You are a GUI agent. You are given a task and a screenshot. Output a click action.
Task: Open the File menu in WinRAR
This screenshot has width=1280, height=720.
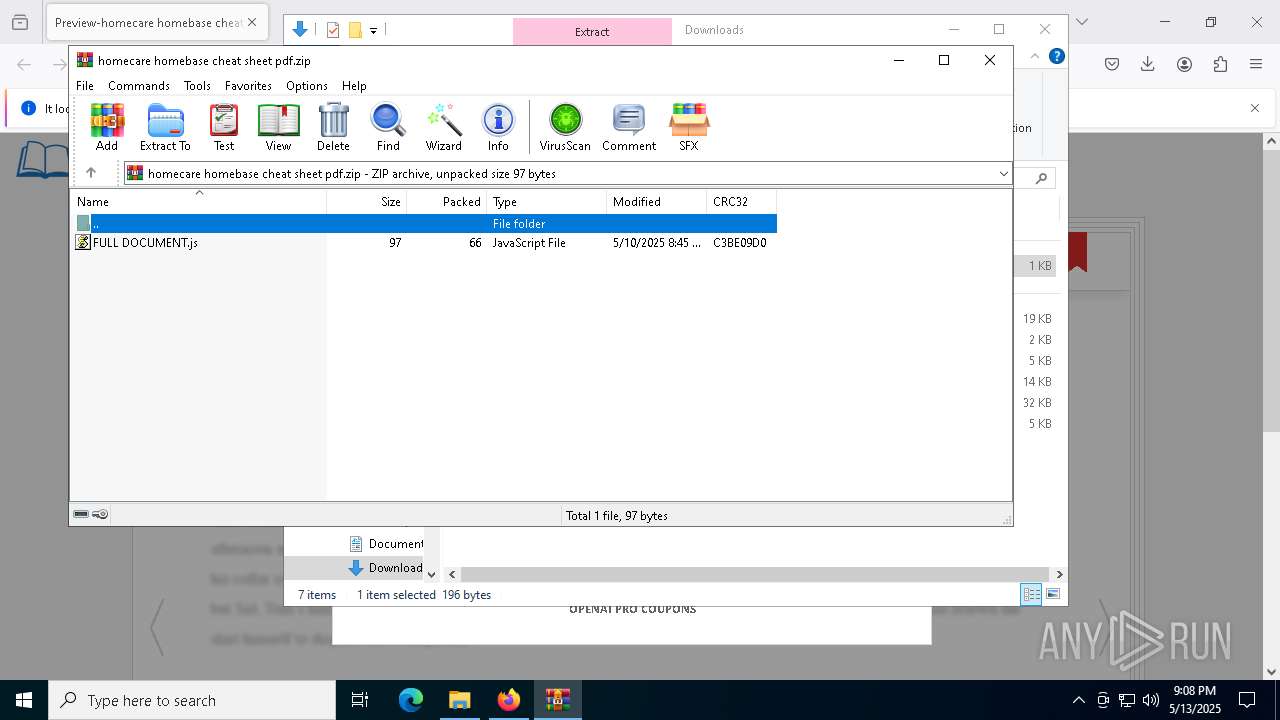[x=85, y=86]
